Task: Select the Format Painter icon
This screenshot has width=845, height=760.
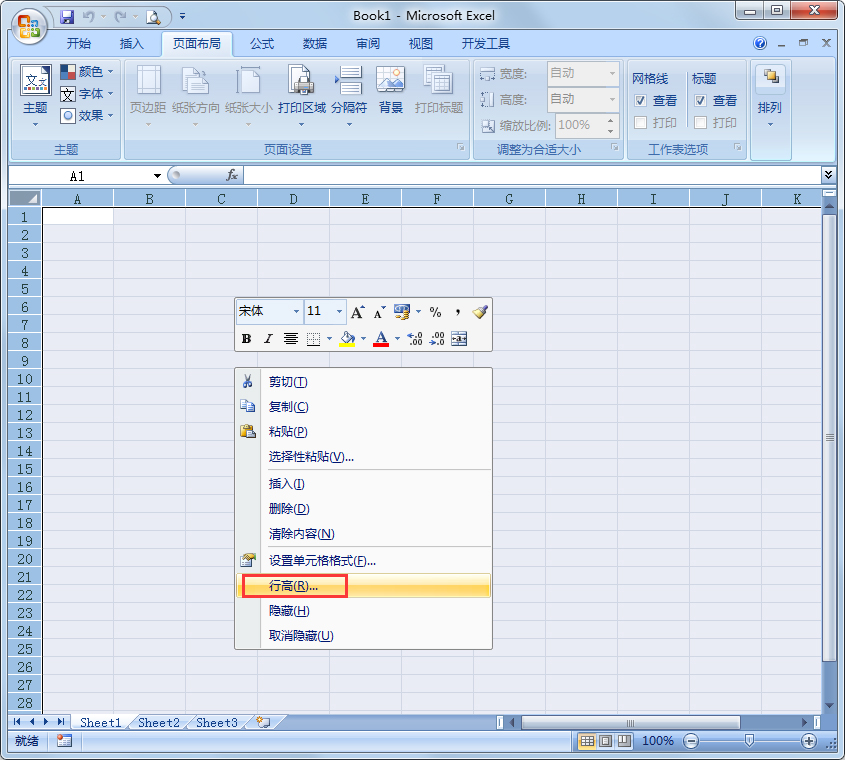Action: (478, 313)
